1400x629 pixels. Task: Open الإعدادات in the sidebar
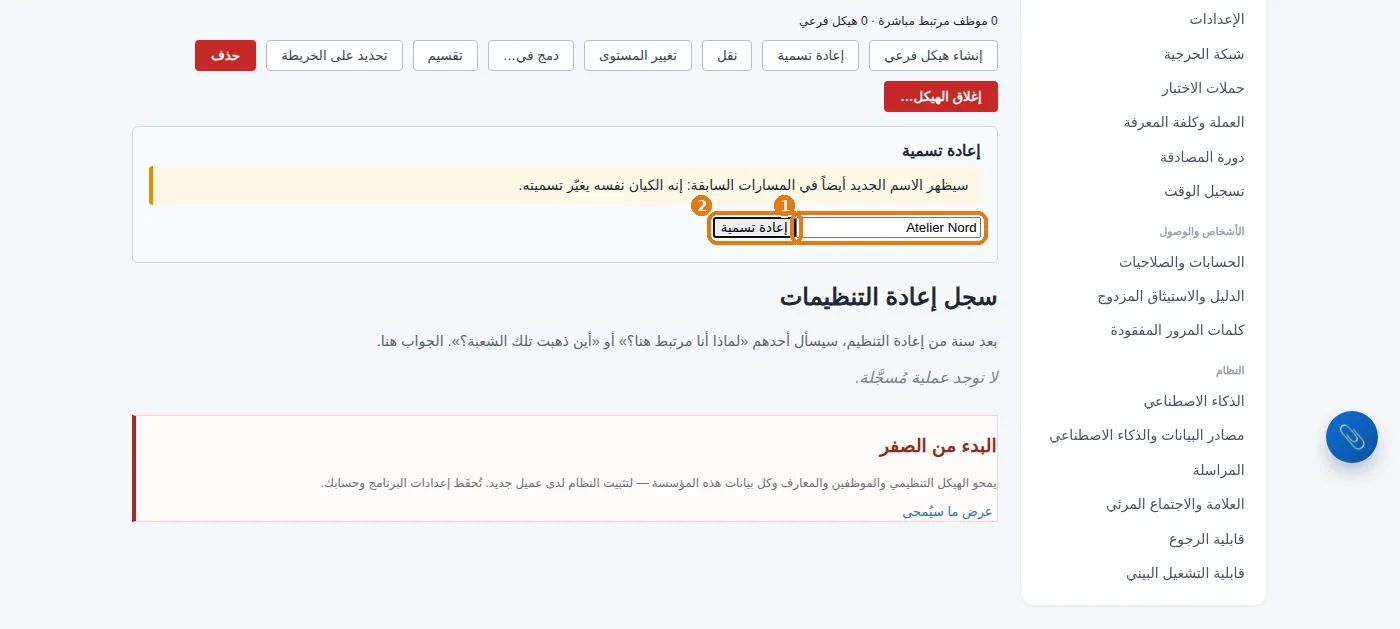tap(1216, 19)
